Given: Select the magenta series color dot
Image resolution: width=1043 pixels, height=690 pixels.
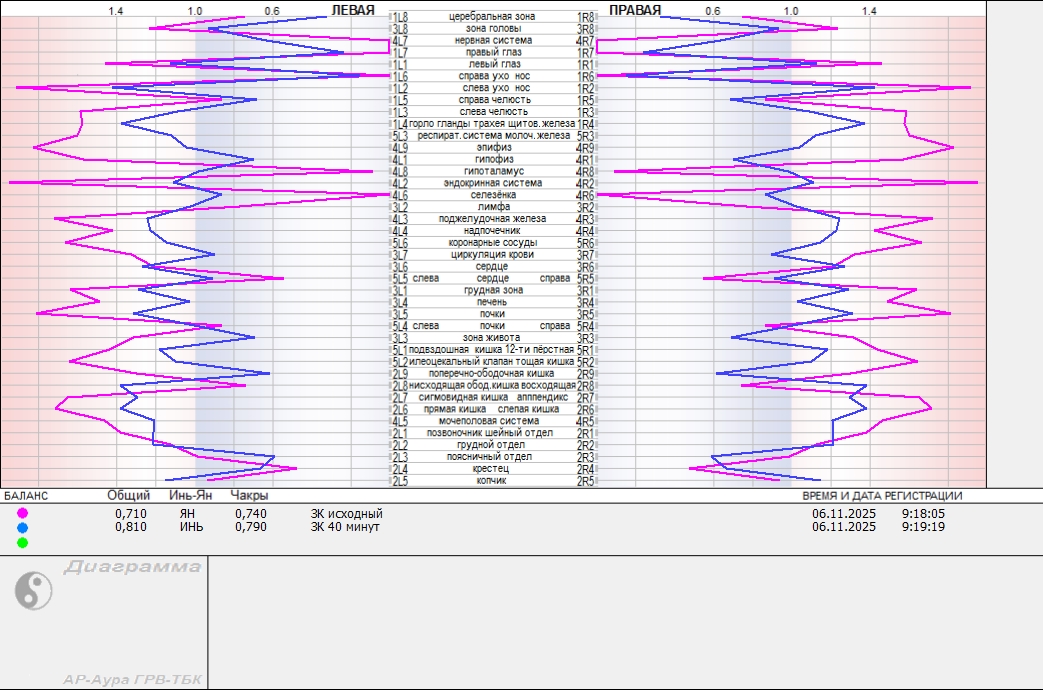Looking at the screenshot, I should click(x=23, y=514).
